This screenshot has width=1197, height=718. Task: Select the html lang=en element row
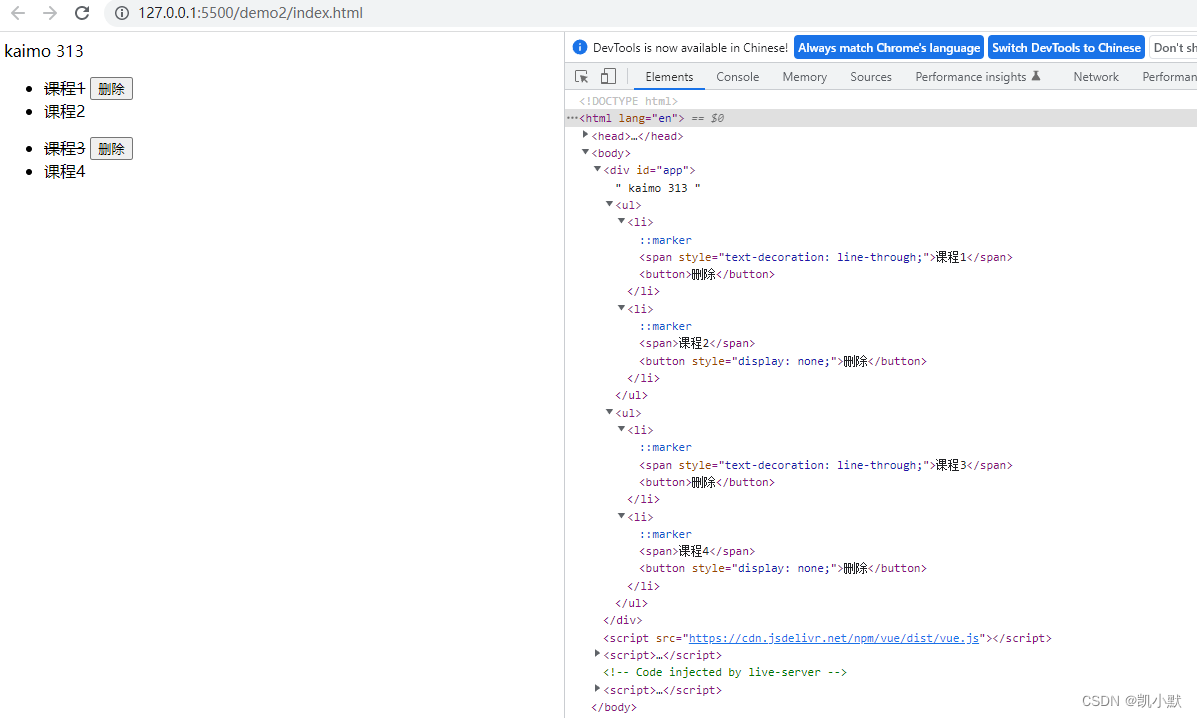click(881, 118)
